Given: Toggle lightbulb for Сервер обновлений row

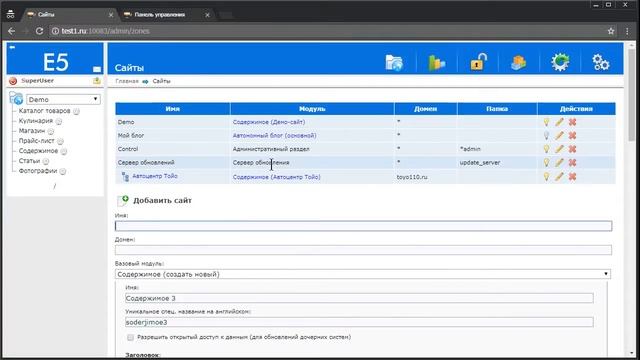Looking at the screenshot, I should [x=546, y=162].
